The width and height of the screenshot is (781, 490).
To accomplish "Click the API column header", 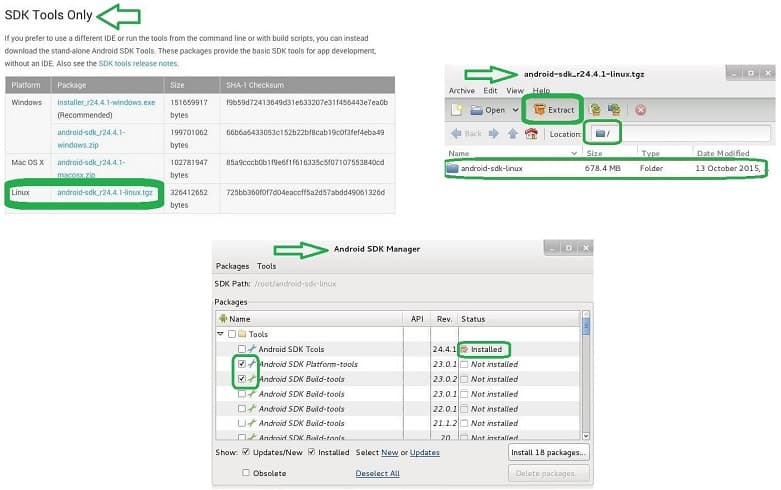I will pyautogui.click(x=417, y=319).
